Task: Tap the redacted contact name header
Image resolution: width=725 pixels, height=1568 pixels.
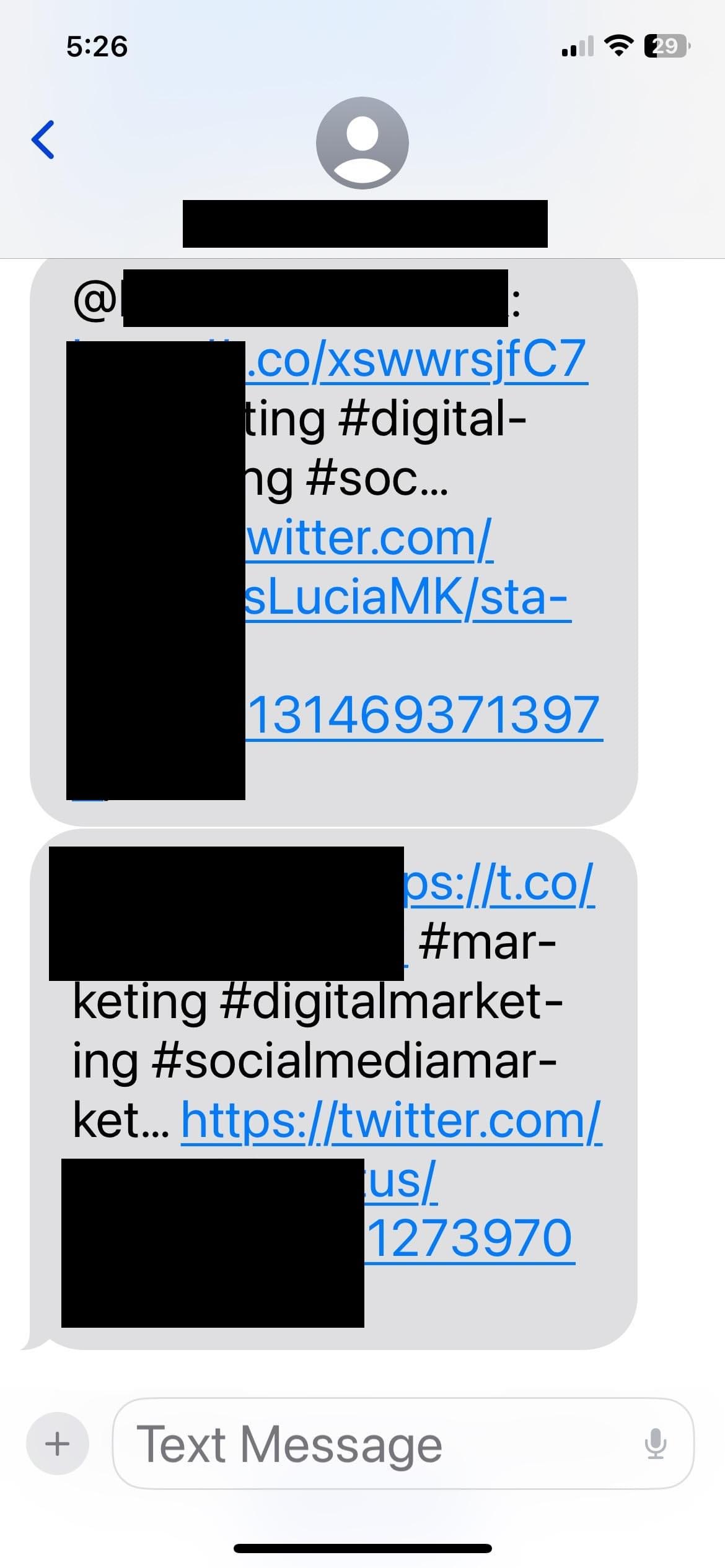Action: pos(365,224)
